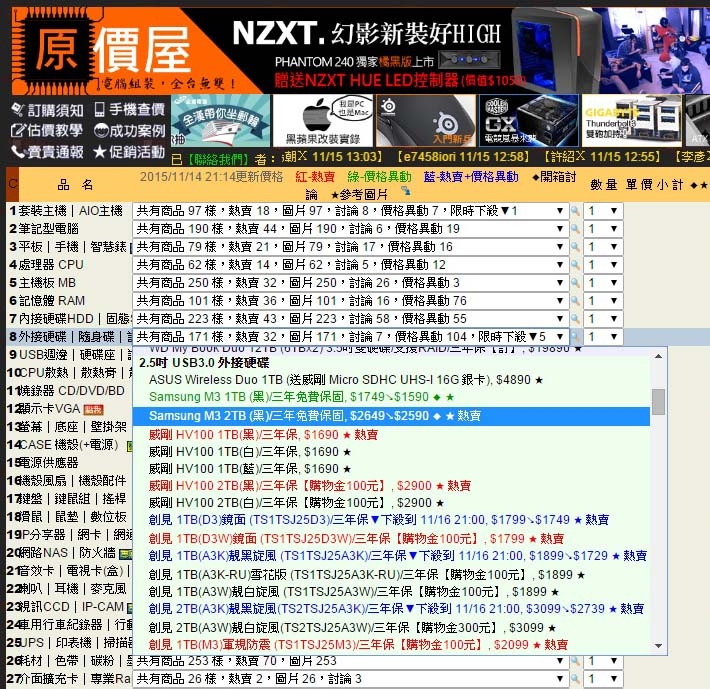This screenshot has width=710, height=689.
Task: Select Samsung M3 2TB (黑) option
Action: pyautogui.click(x=391, y=416)
